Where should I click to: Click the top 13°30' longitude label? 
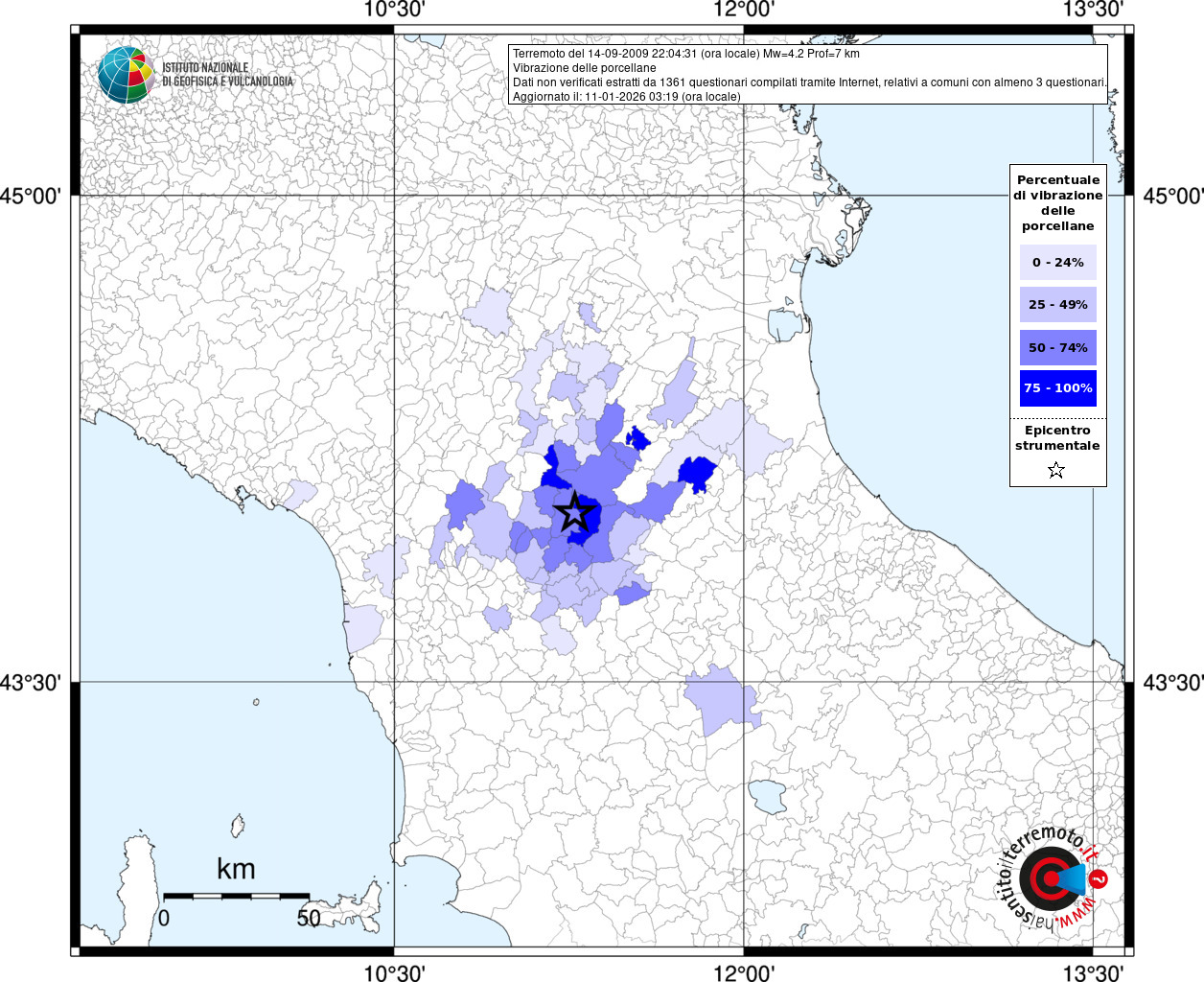coord(1094,10)
